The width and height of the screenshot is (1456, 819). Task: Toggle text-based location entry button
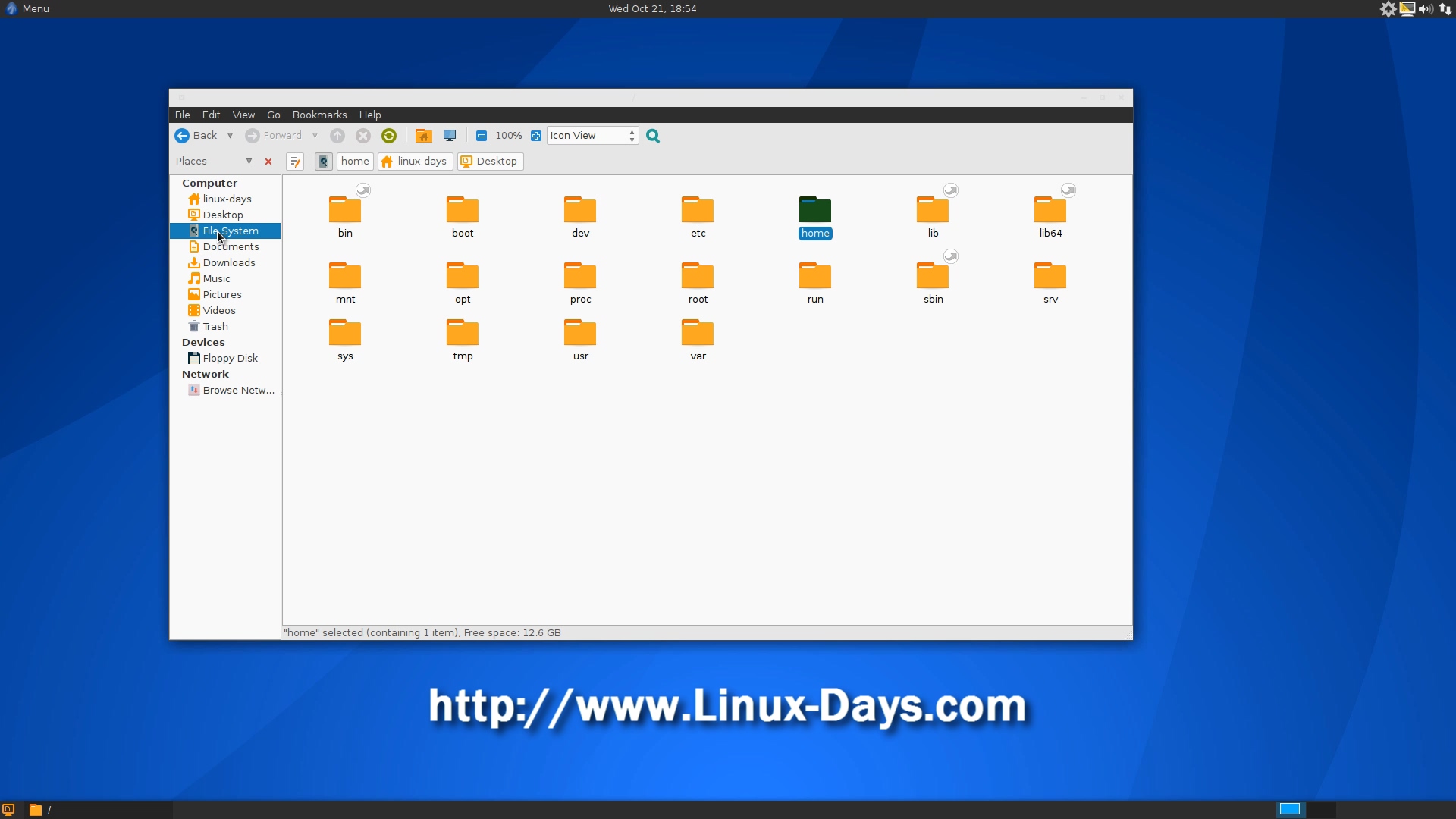[x=295, y=162]
